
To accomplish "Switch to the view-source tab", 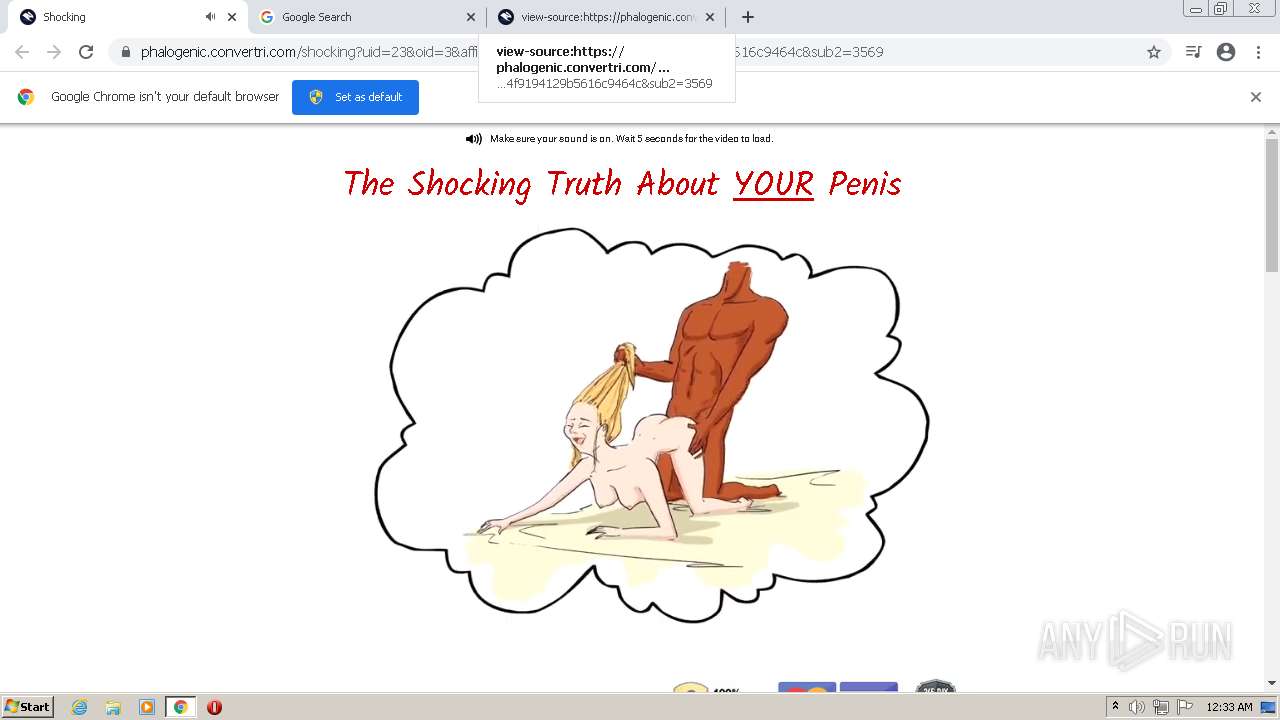I will pyautogui.click(x=606, y=17).
